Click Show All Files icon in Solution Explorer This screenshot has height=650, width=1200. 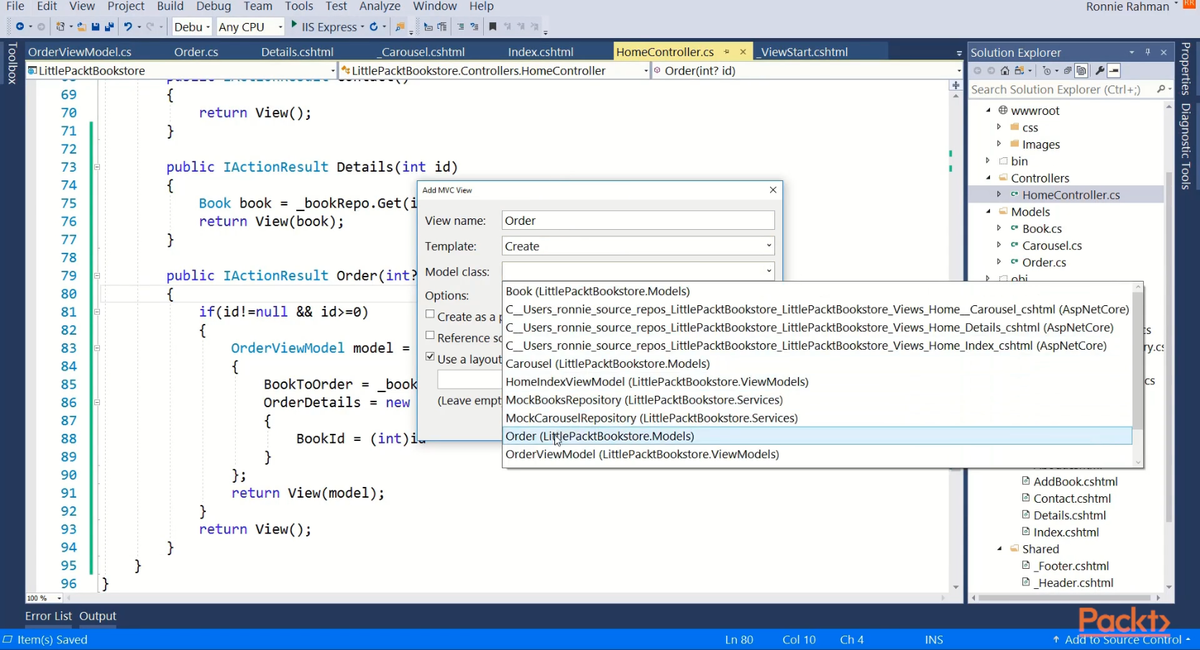coord(1081,71)
